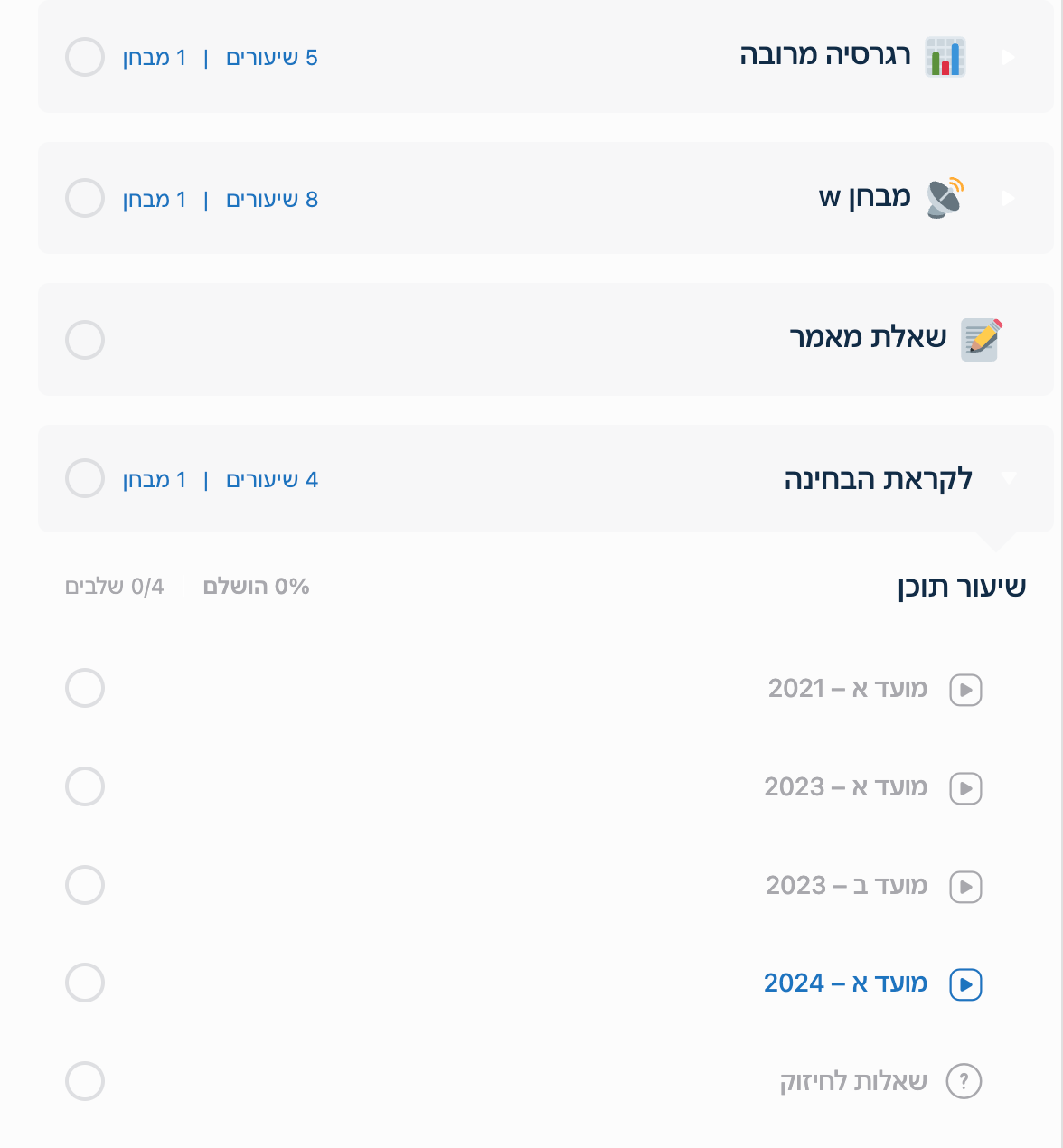This screenshot has width=1063, height=1148.
Task: Open the מועד א – 2024 lesson link
Action: [845, 983]
